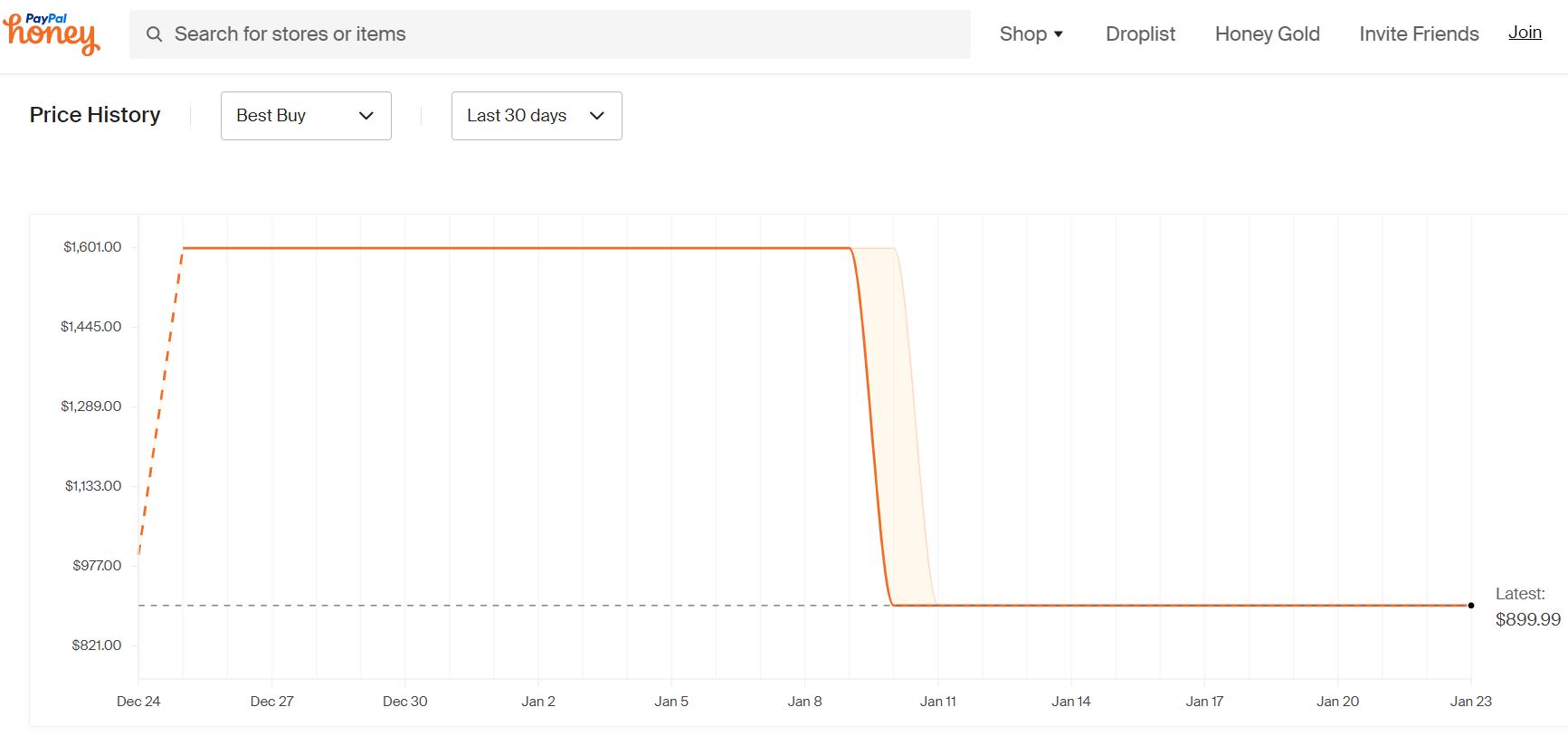
Task: Click the Shop dropdown arrow icon
Action: (1059, 34)
